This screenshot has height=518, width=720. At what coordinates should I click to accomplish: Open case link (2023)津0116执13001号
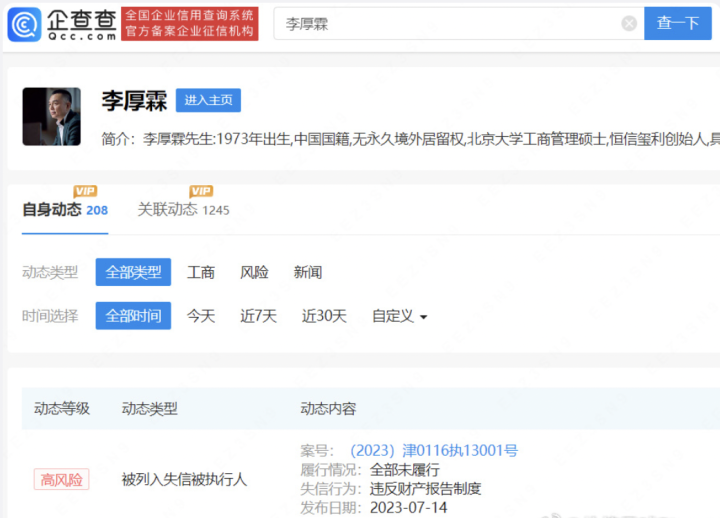[x=433, y=451]
